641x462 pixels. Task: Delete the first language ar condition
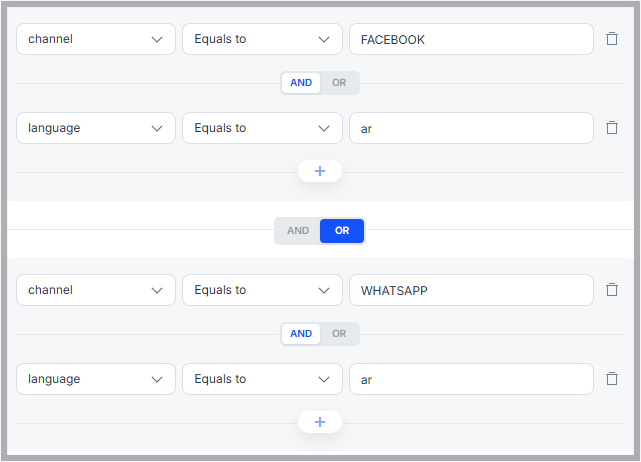pyautogui.click(x=612, y=128)
